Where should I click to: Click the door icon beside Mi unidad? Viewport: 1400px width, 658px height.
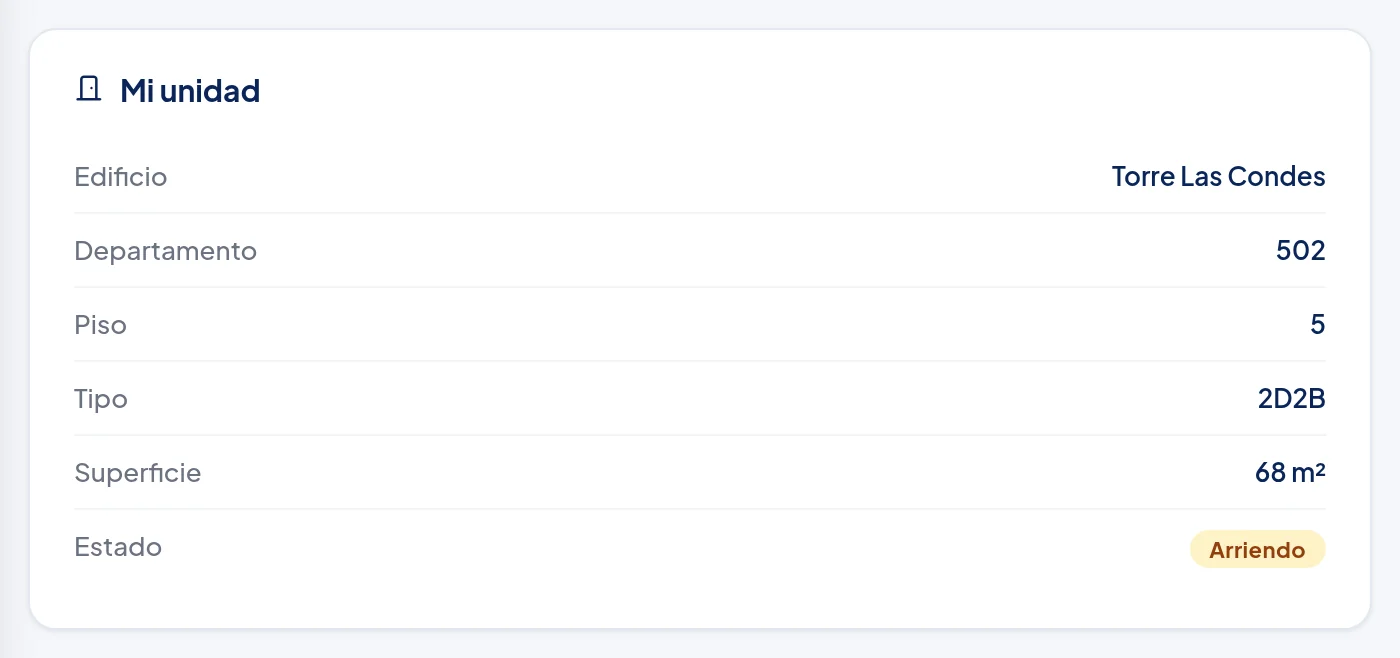[89, 89]
